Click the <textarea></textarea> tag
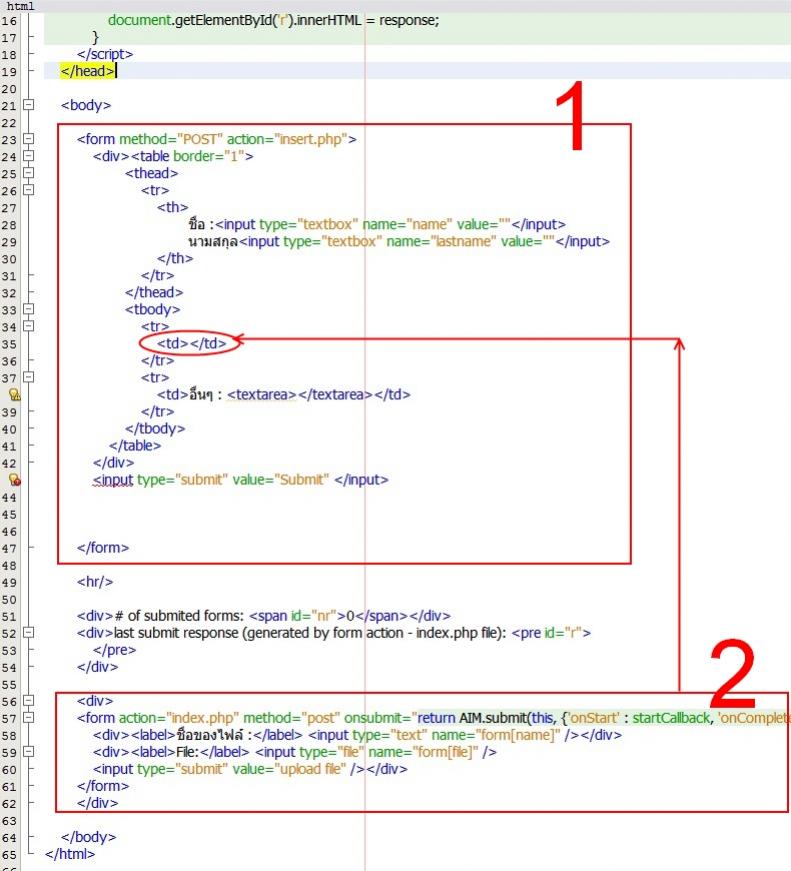This screenshot has height=871, width=791. [299, 394]
